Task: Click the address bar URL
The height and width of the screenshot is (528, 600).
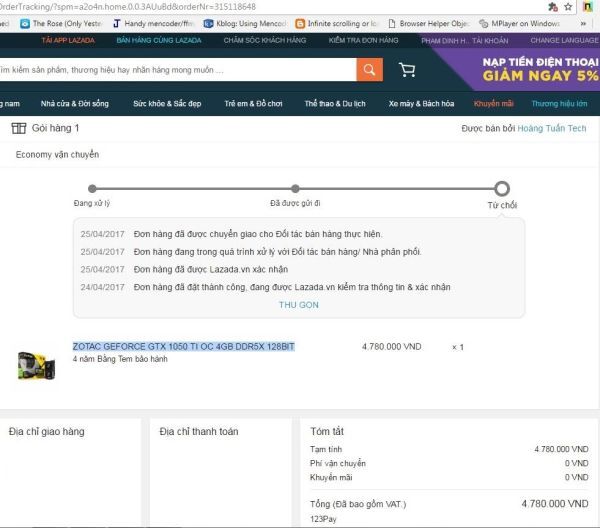Action: pyautogui.click(x=128, y=7)
